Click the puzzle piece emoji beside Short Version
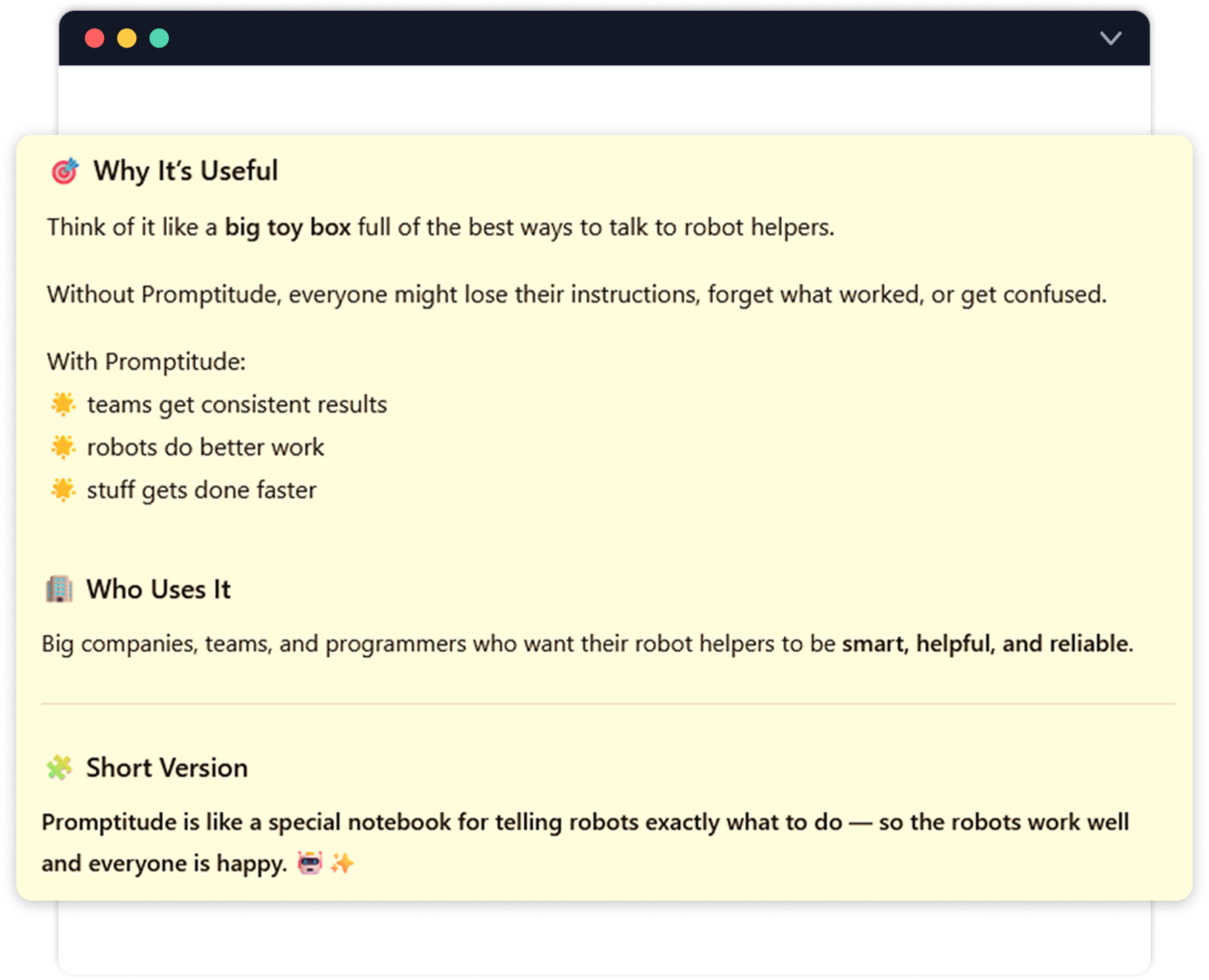 (60, 768)
